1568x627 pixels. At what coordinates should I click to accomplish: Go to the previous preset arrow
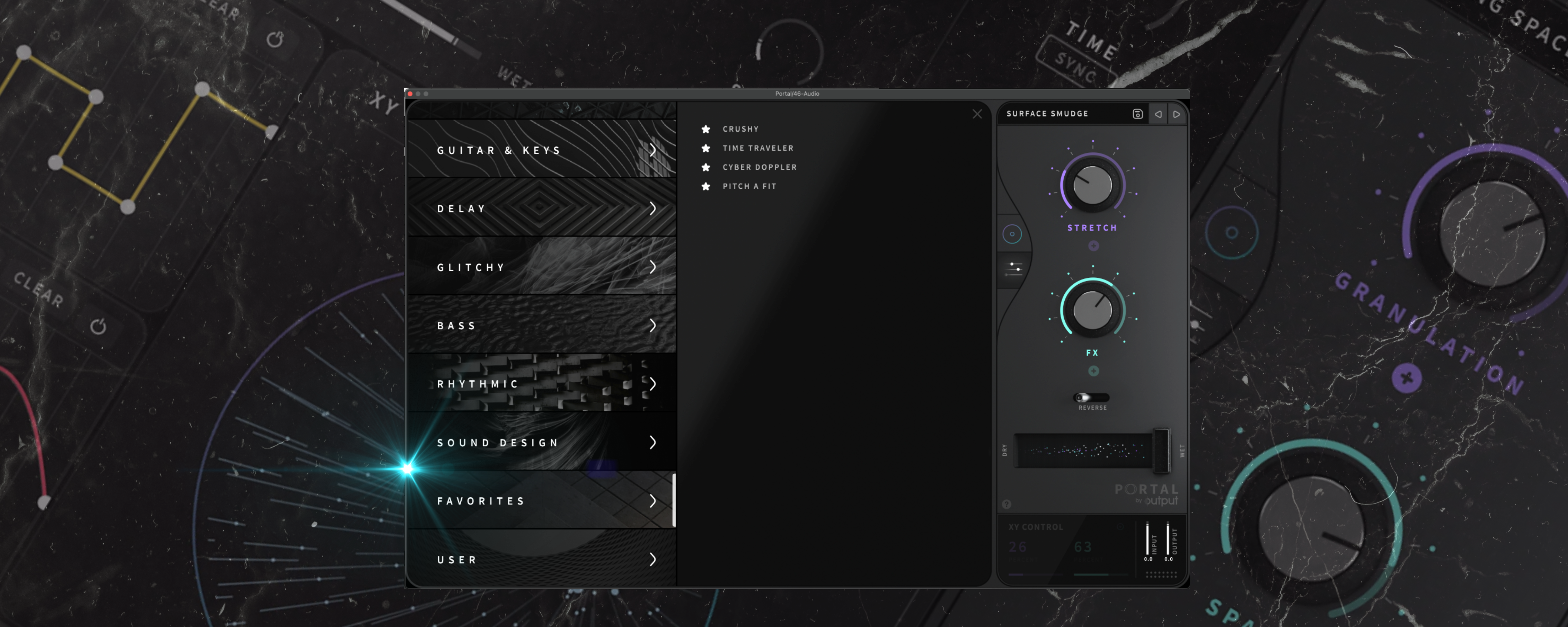(1158, 114)
